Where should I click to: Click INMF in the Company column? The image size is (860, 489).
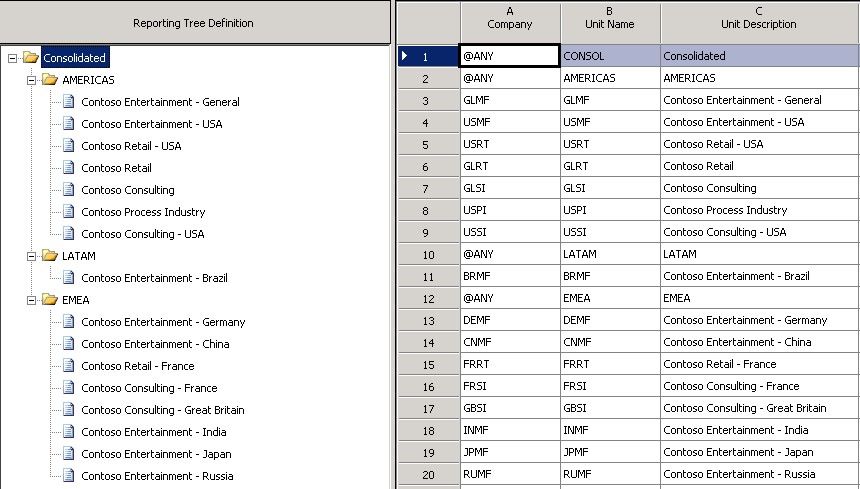click(x=510, y=430)
